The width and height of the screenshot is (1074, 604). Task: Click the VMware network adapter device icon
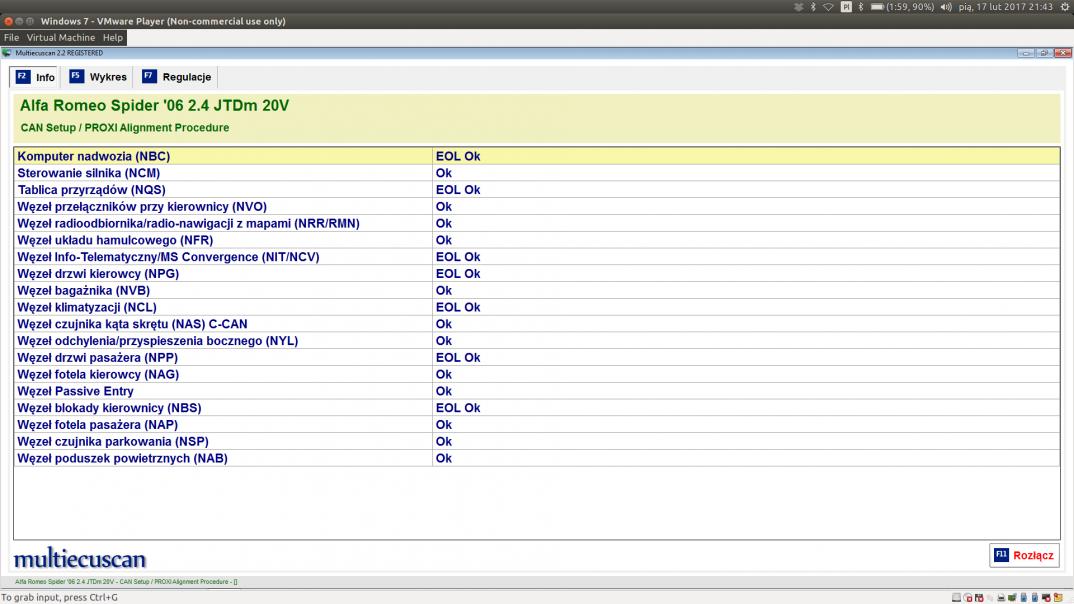(x=1012, y=597)
